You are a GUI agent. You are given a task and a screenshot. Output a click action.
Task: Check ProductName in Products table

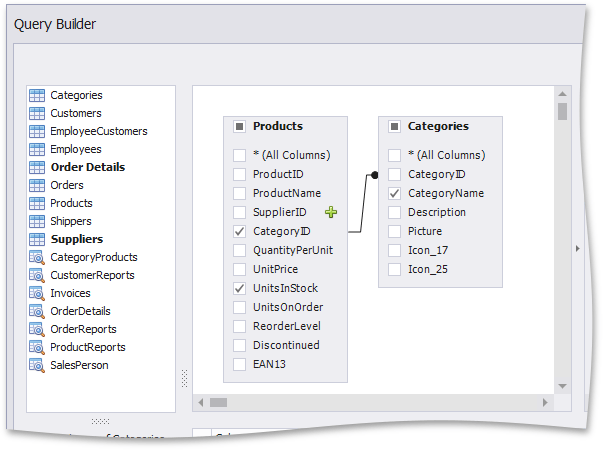(x=239, y=193)
